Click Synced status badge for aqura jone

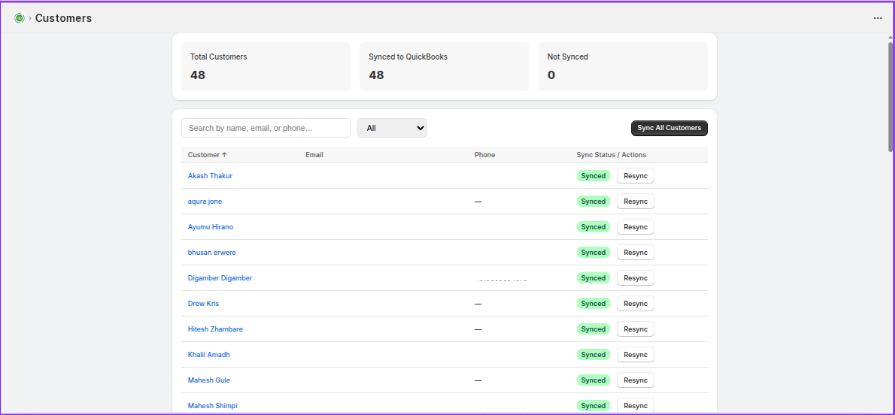[593, 201]
